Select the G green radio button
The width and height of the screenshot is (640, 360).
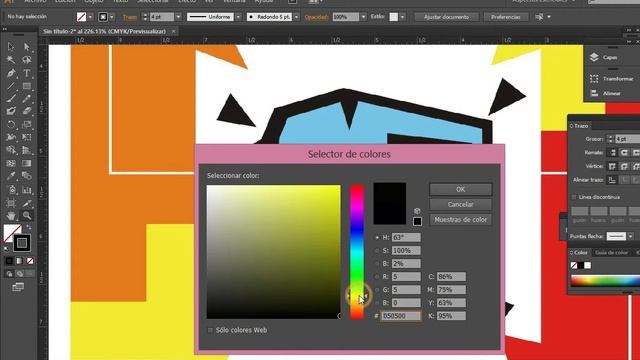click(x=377, y=290)
